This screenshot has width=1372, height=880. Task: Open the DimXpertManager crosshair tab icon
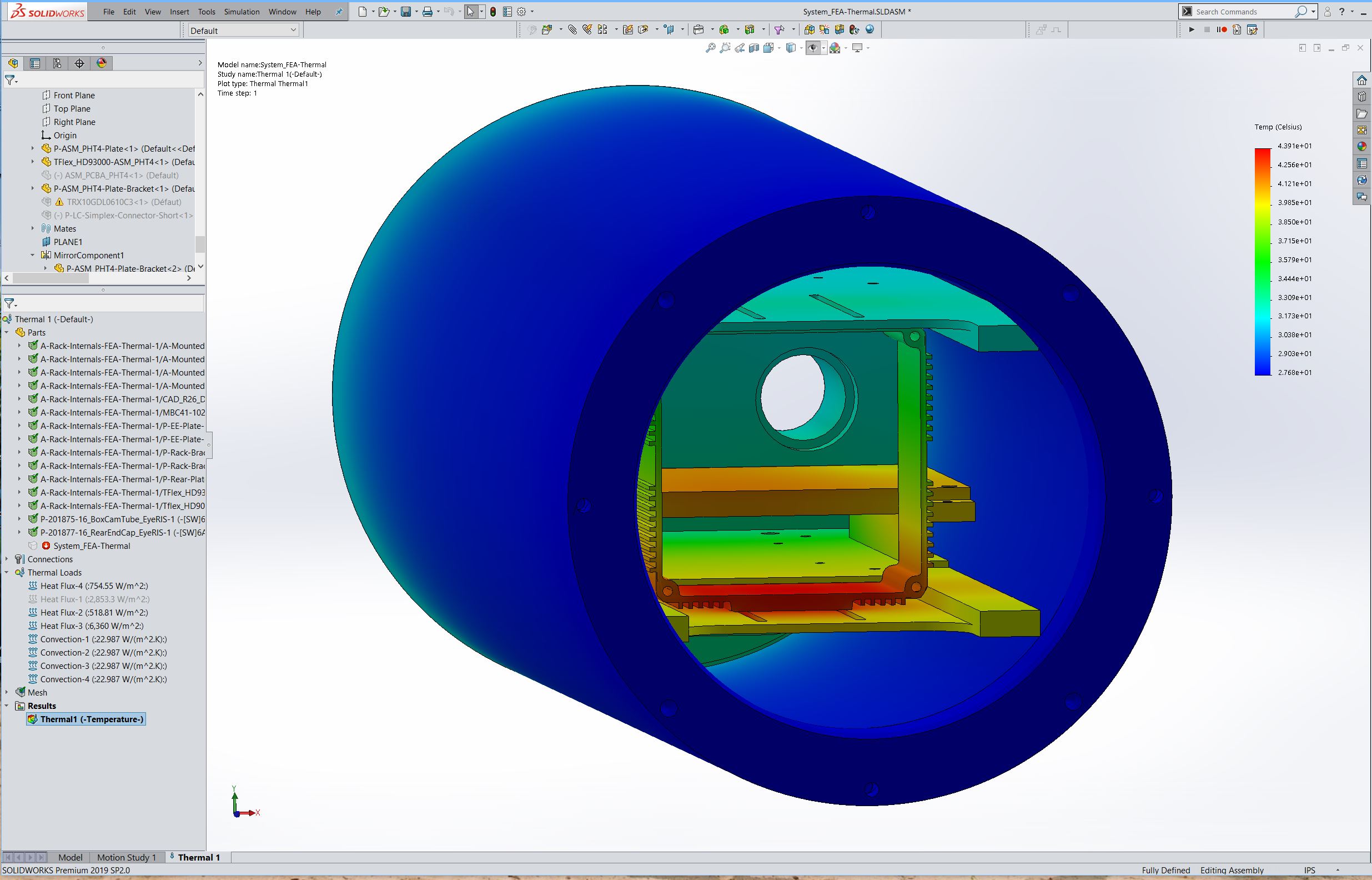[x=79, y=63]
